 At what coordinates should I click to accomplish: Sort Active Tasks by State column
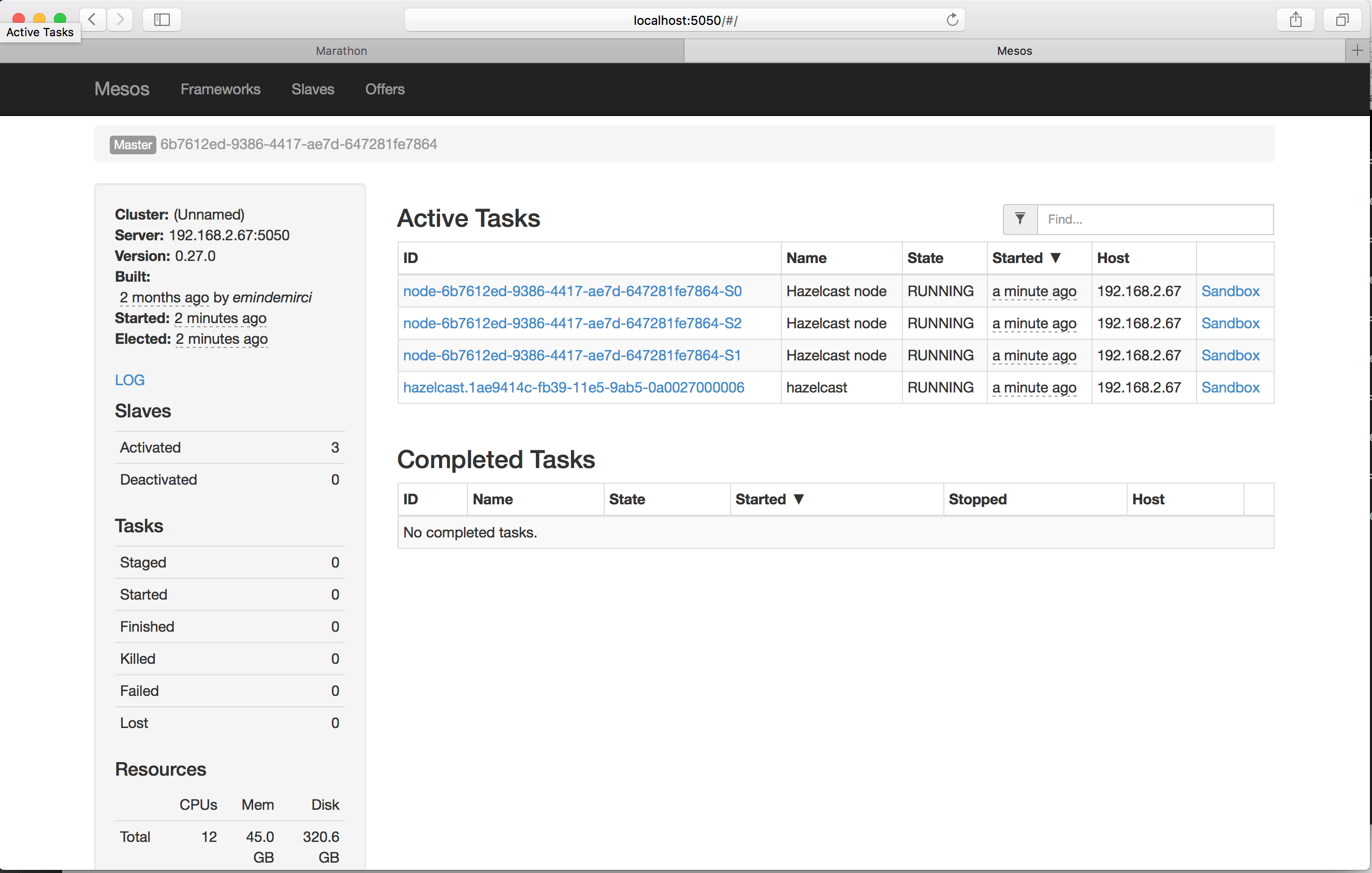point(925,257)
